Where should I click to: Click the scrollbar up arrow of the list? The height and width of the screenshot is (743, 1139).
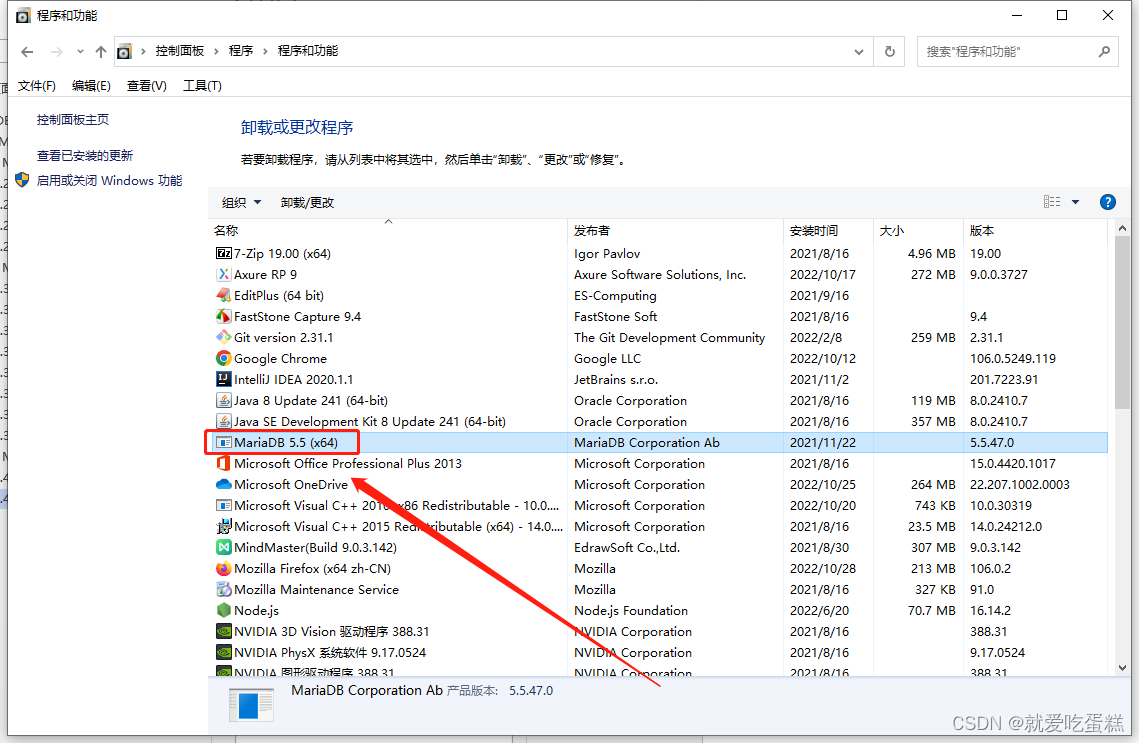click(x=1122, y=228)
